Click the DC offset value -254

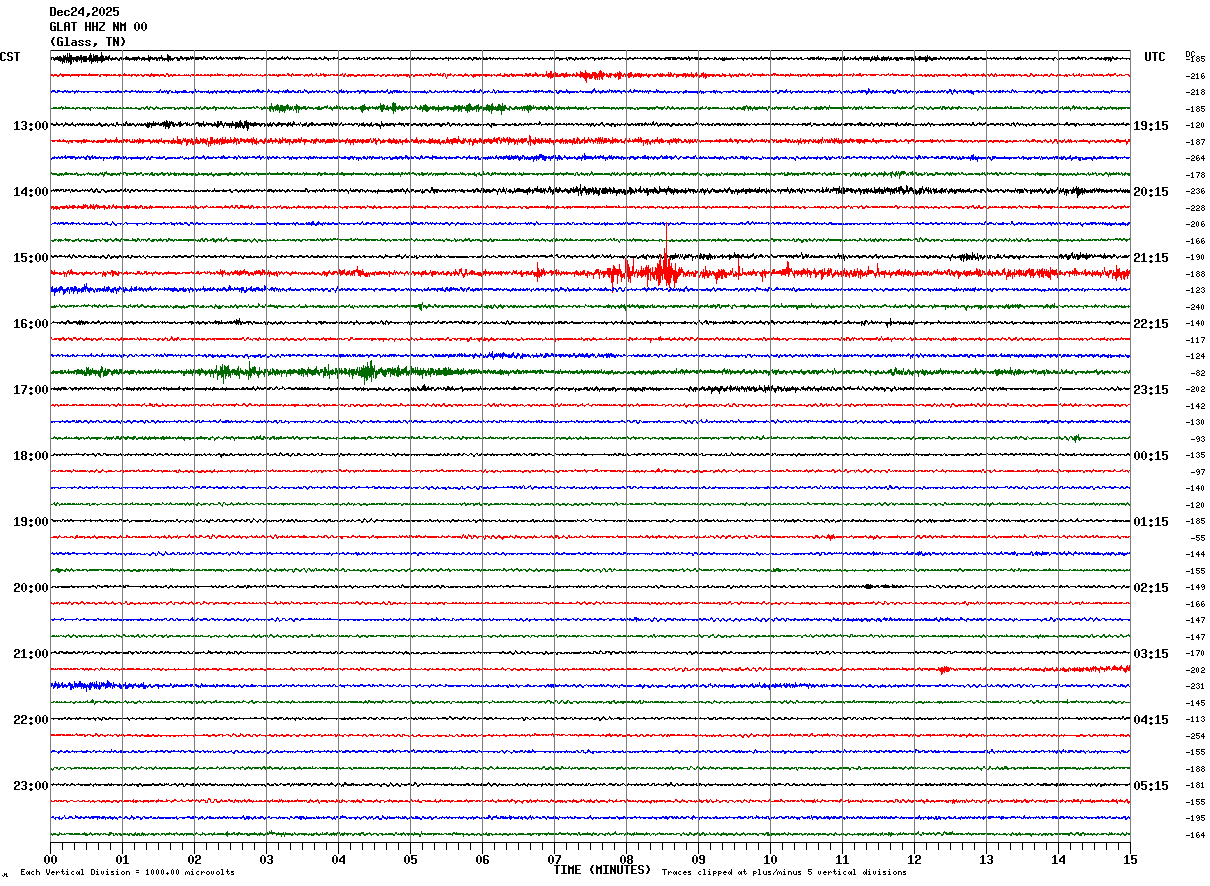point(1195,736)
